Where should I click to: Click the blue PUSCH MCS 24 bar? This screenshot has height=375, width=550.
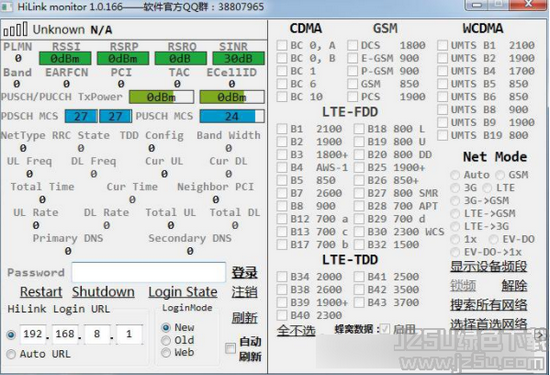pos(232,116)
